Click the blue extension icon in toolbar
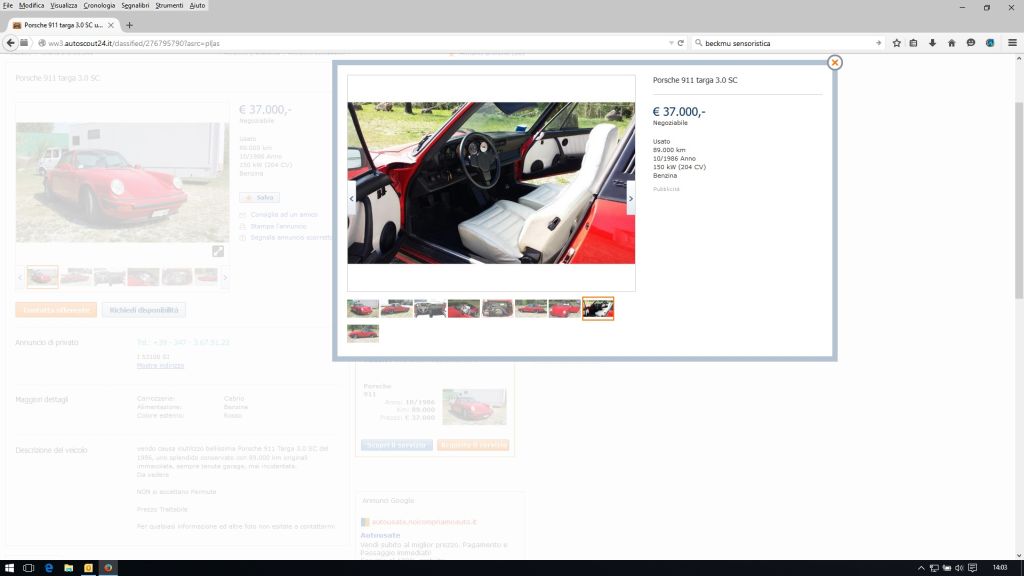 coord(990,43)
